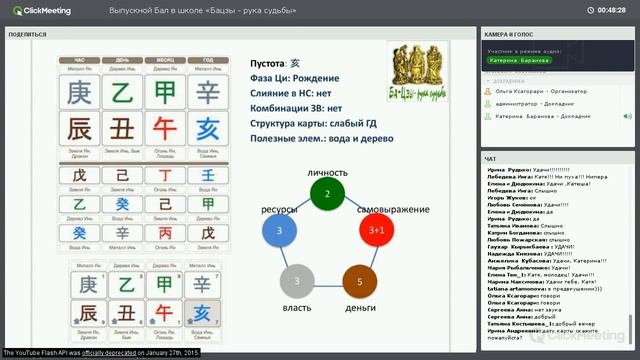Image resolution: width=640 pixels, height=360 pixels.
Task: Click the green личность circle showing 2
Action: coord(327,194)
